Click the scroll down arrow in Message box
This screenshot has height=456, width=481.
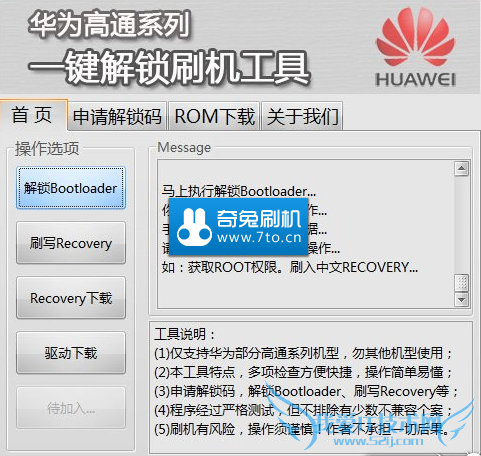point(462,300)
